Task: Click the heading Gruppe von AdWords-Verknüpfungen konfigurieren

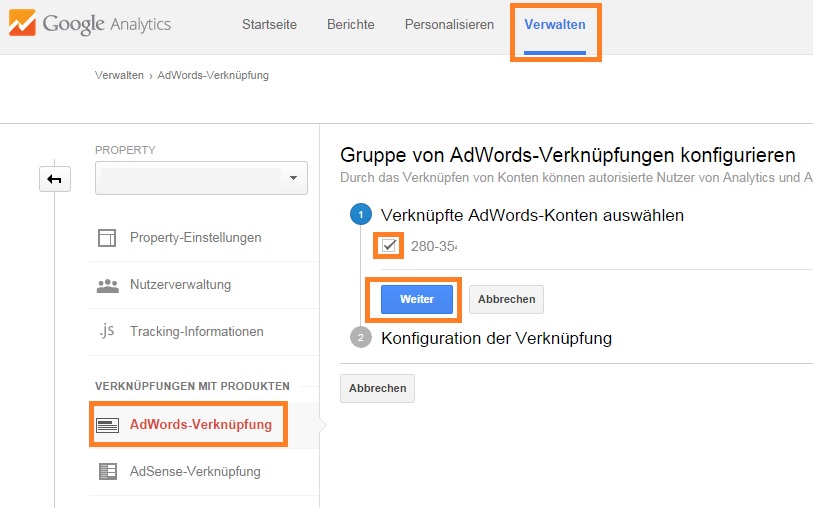Action: (x=568, y=155)
